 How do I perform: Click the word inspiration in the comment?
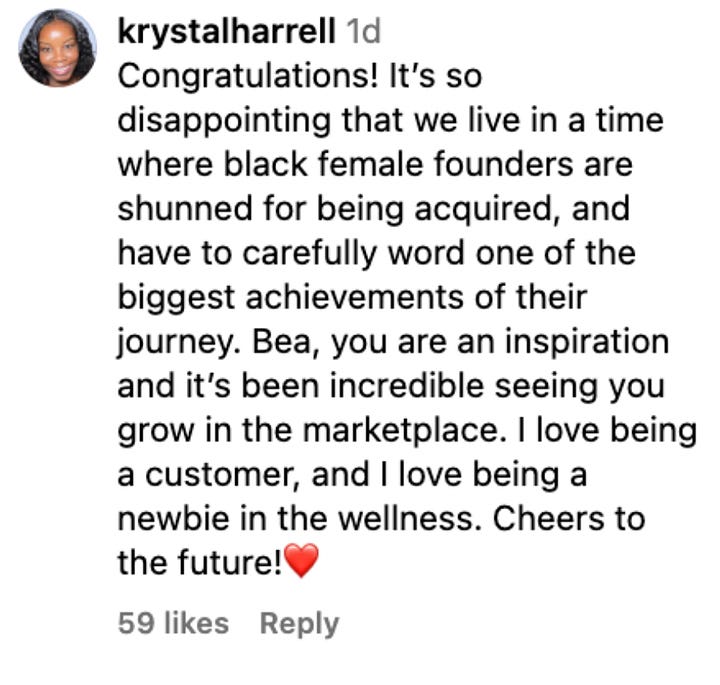587,342
